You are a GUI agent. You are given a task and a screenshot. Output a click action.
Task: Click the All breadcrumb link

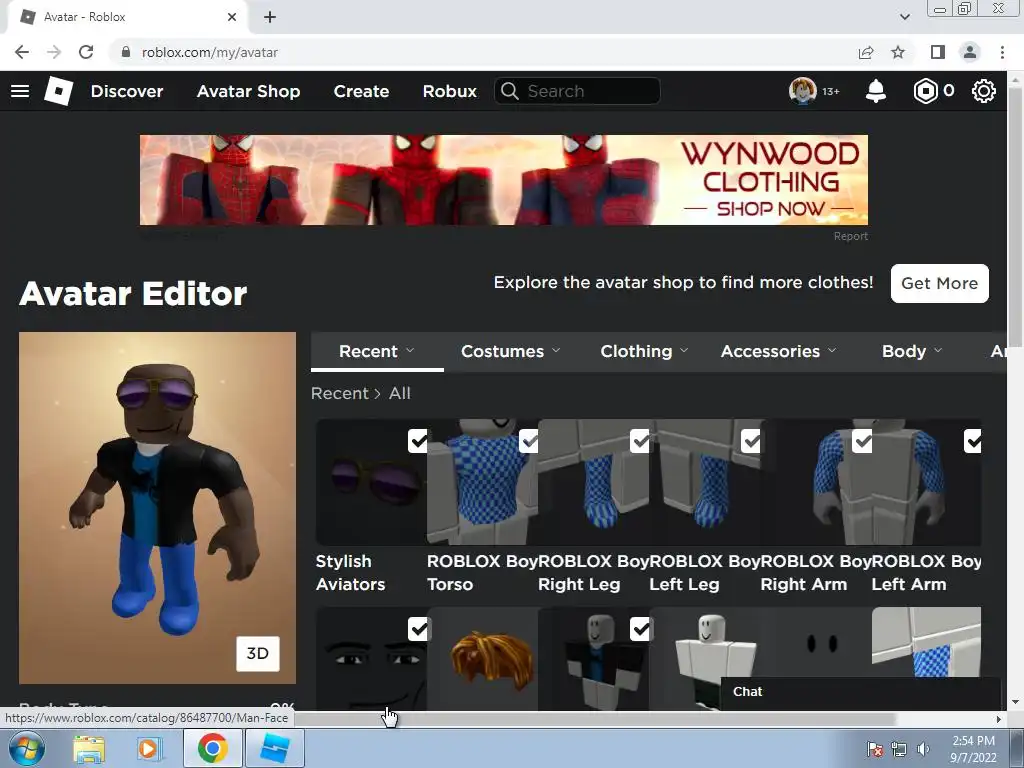pos(400,393)
